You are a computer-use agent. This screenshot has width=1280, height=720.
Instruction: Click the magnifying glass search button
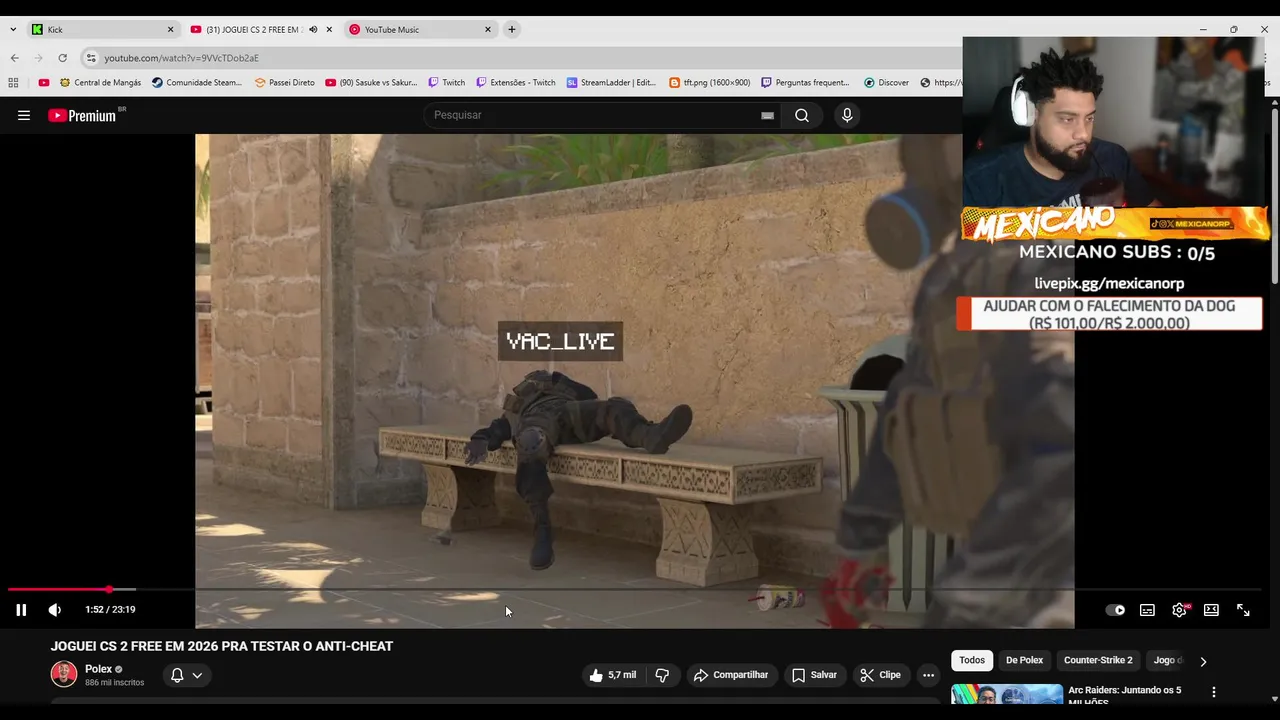[x=802, y=115]
